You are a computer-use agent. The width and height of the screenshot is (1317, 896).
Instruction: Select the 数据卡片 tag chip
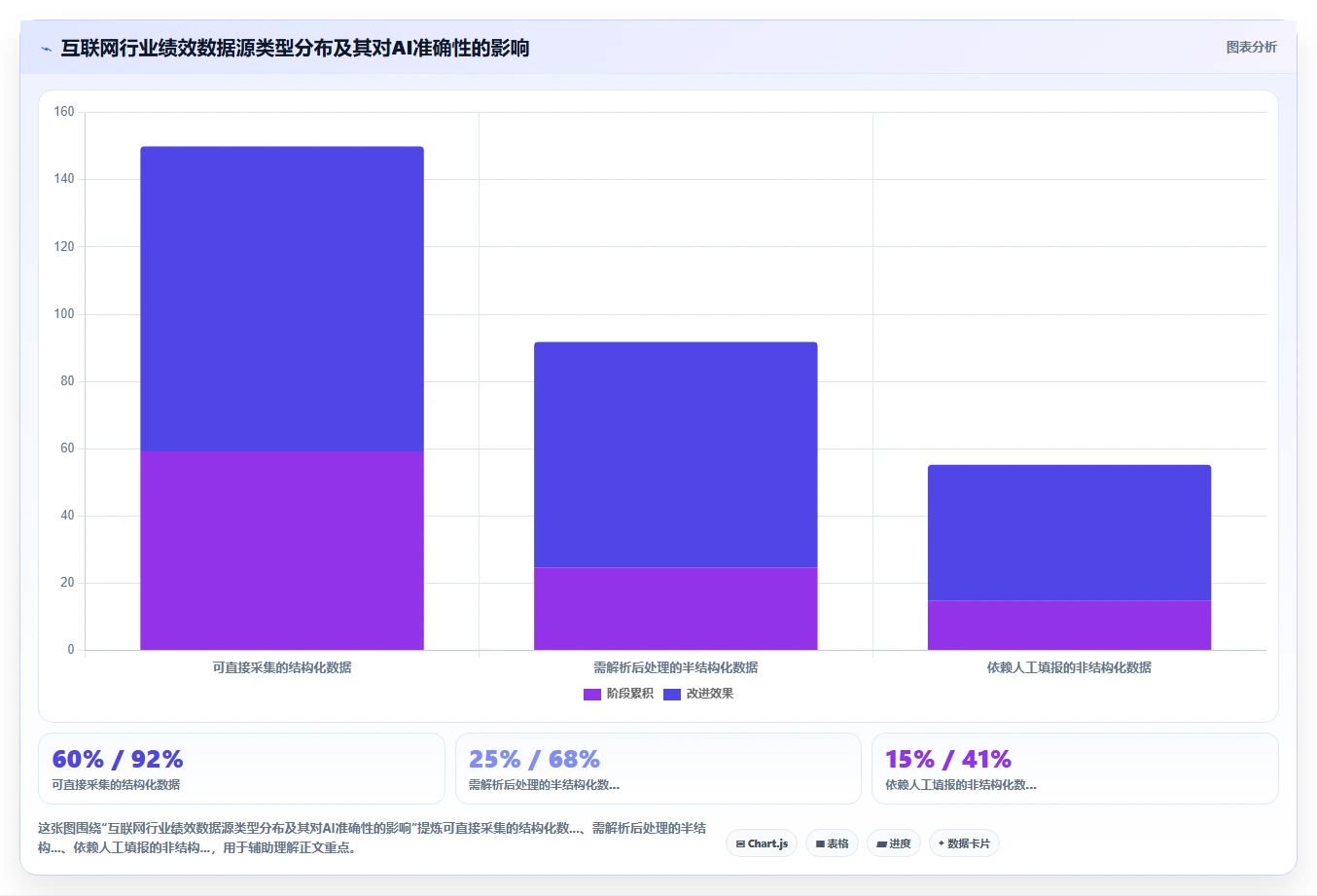964,843
